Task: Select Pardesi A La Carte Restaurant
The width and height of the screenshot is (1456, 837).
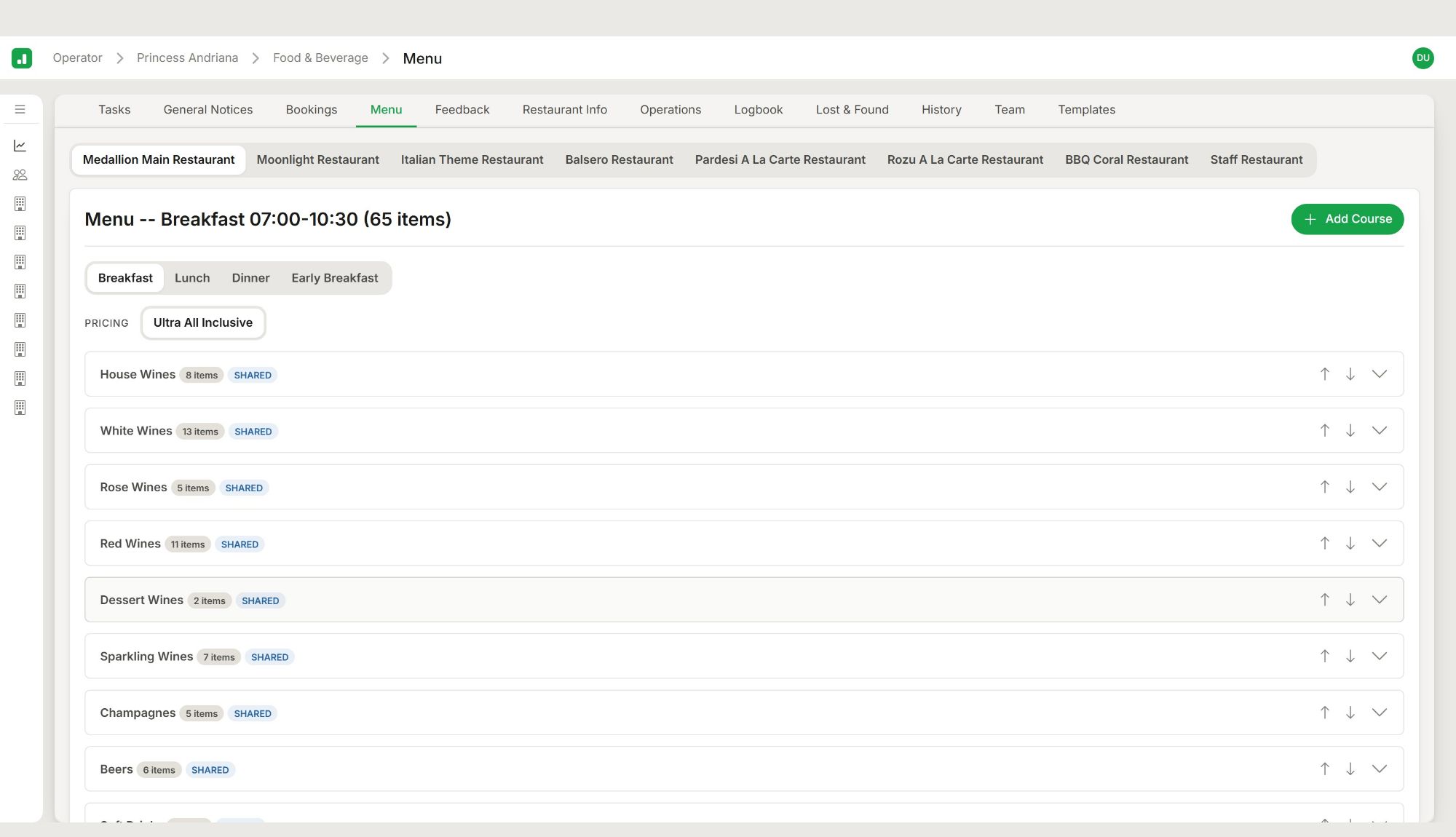Action: pos(780,160)
